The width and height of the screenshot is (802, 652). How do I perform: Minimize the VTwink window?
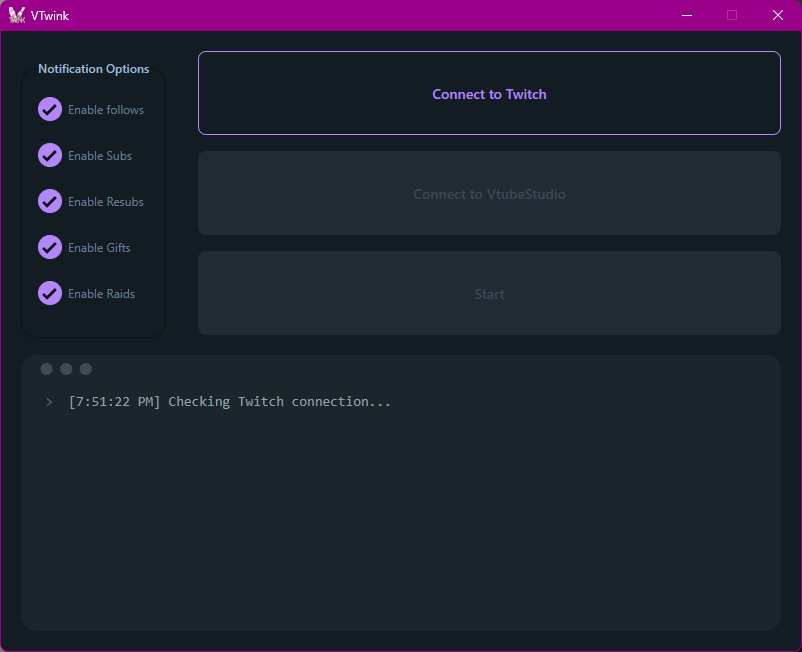point(687,15)
